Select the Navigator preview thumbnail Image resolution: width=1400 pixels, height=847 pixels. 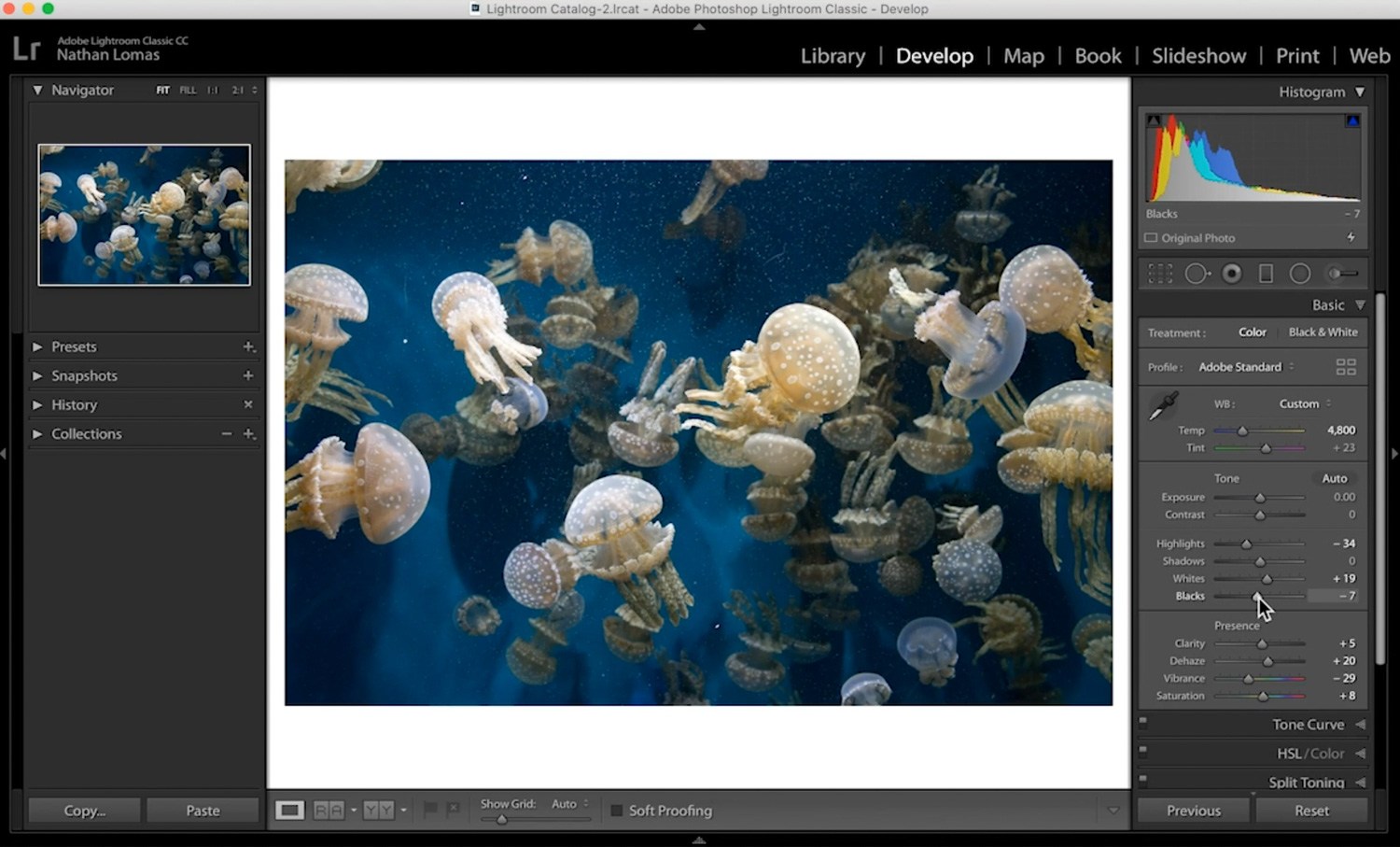(143, 214)
